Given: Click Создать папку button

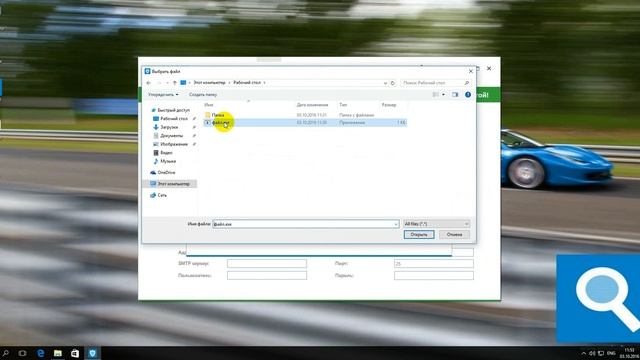Looking at the screenshot, I should point(203,95).
